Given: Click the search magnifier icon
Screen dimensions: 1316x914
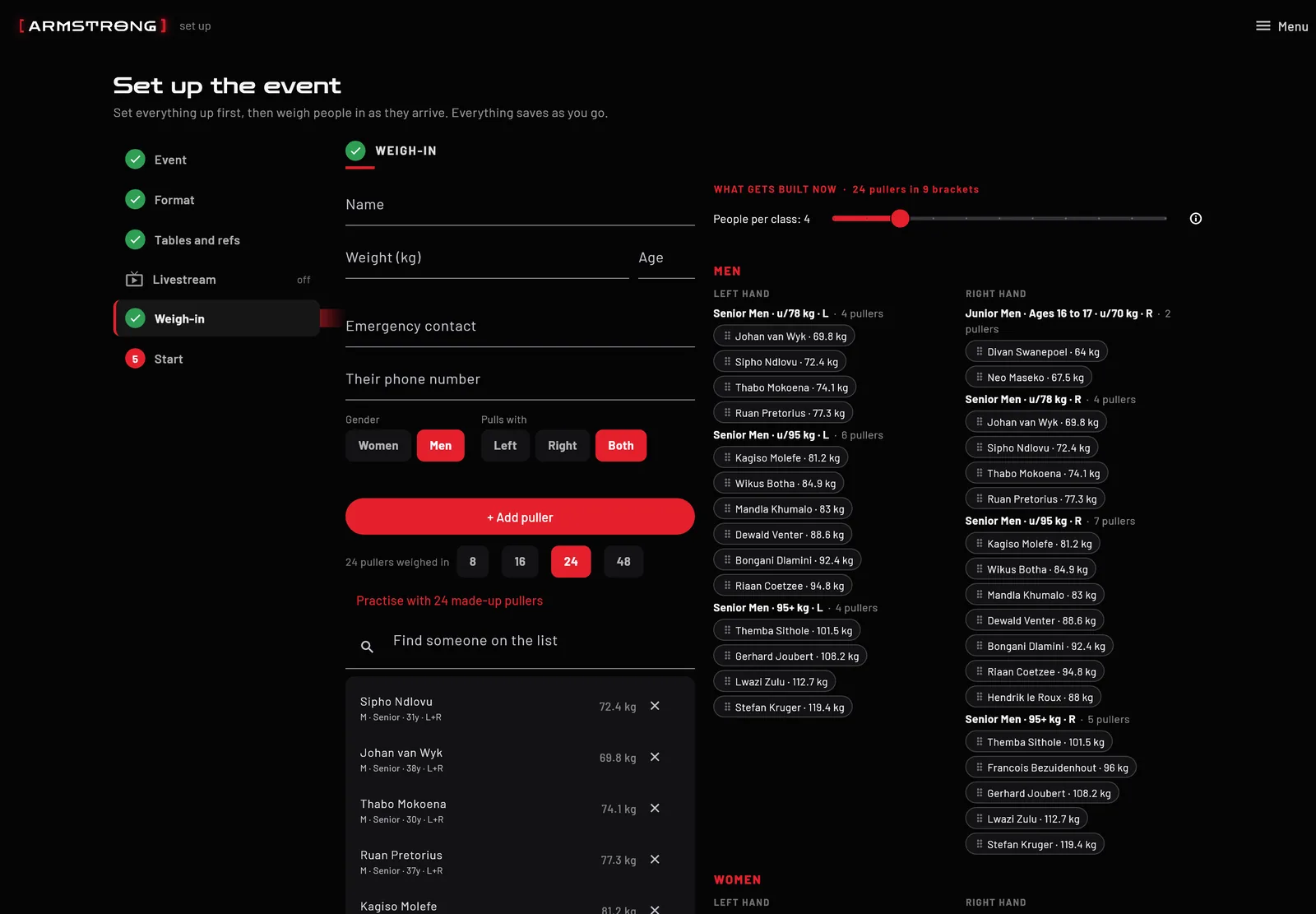Looking at the screenshot, I should [x=368, y=647].
